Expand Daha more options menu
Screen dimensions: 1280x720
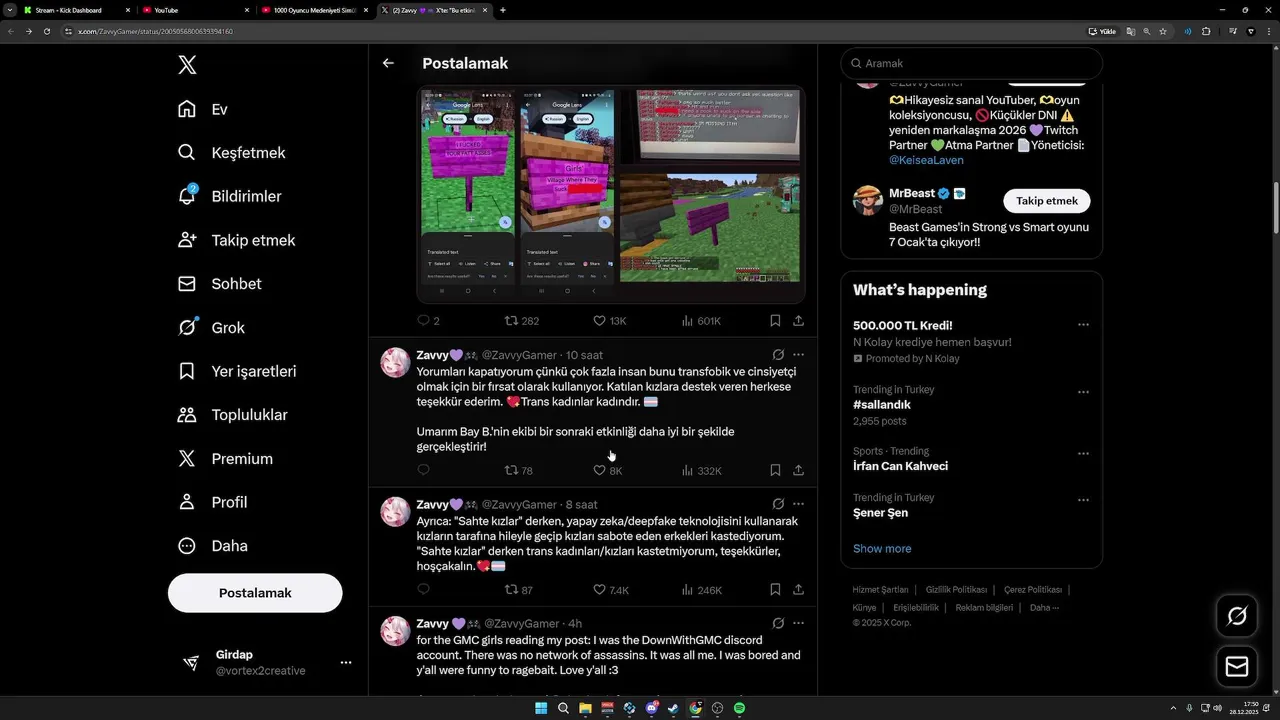(212, 546)
